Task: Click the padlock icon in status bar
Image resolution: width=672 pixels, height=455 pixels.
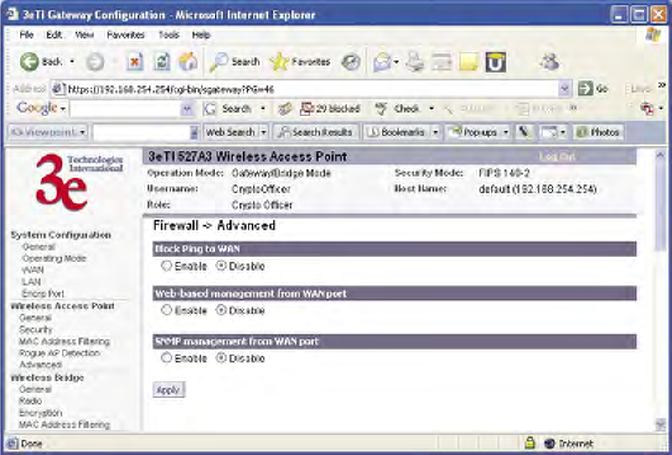Action: pos(530,443)
